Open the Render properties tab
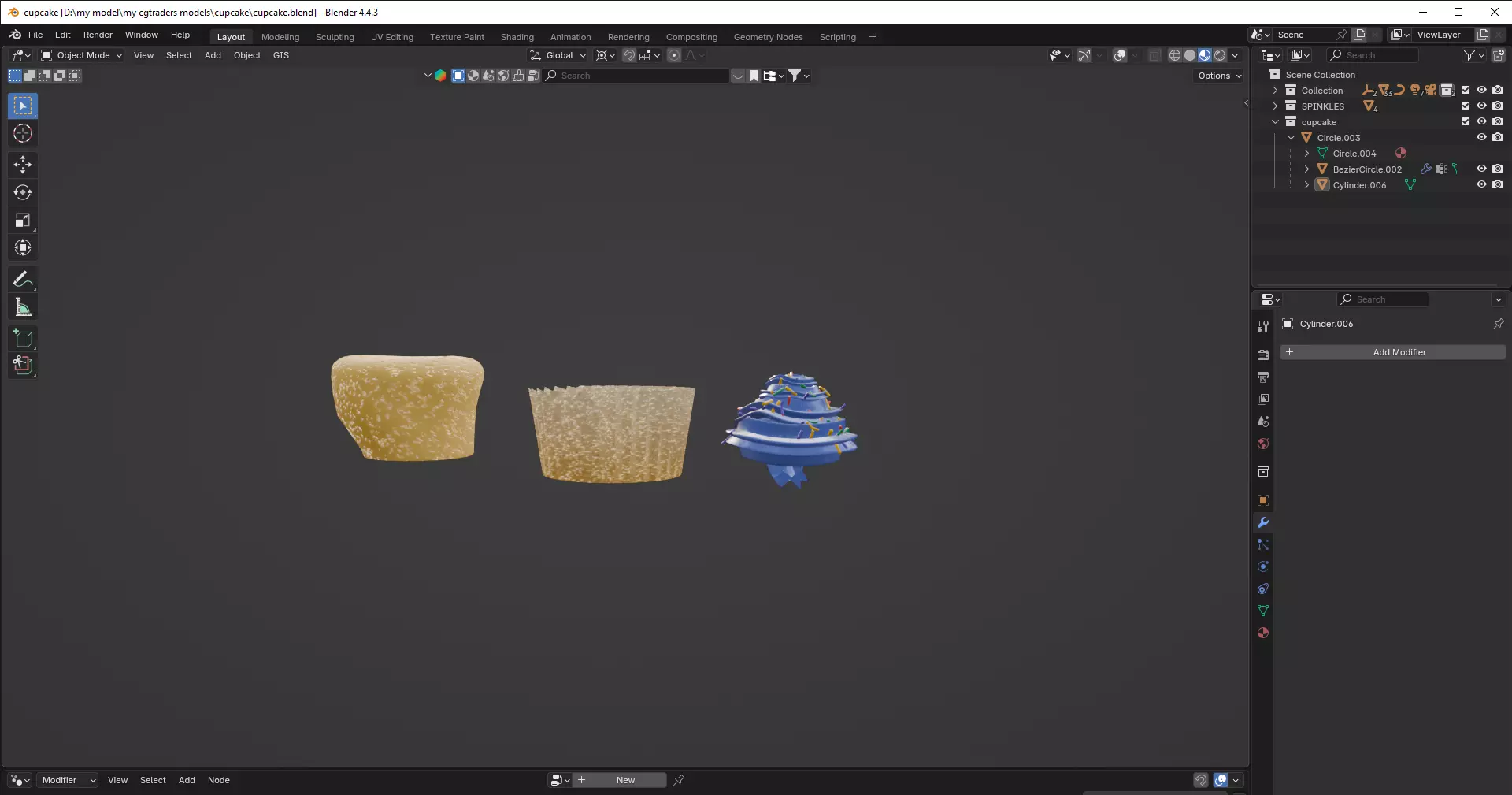Screen dimensions: 1512x795 pyautogui.click(x=1263, y=355)
